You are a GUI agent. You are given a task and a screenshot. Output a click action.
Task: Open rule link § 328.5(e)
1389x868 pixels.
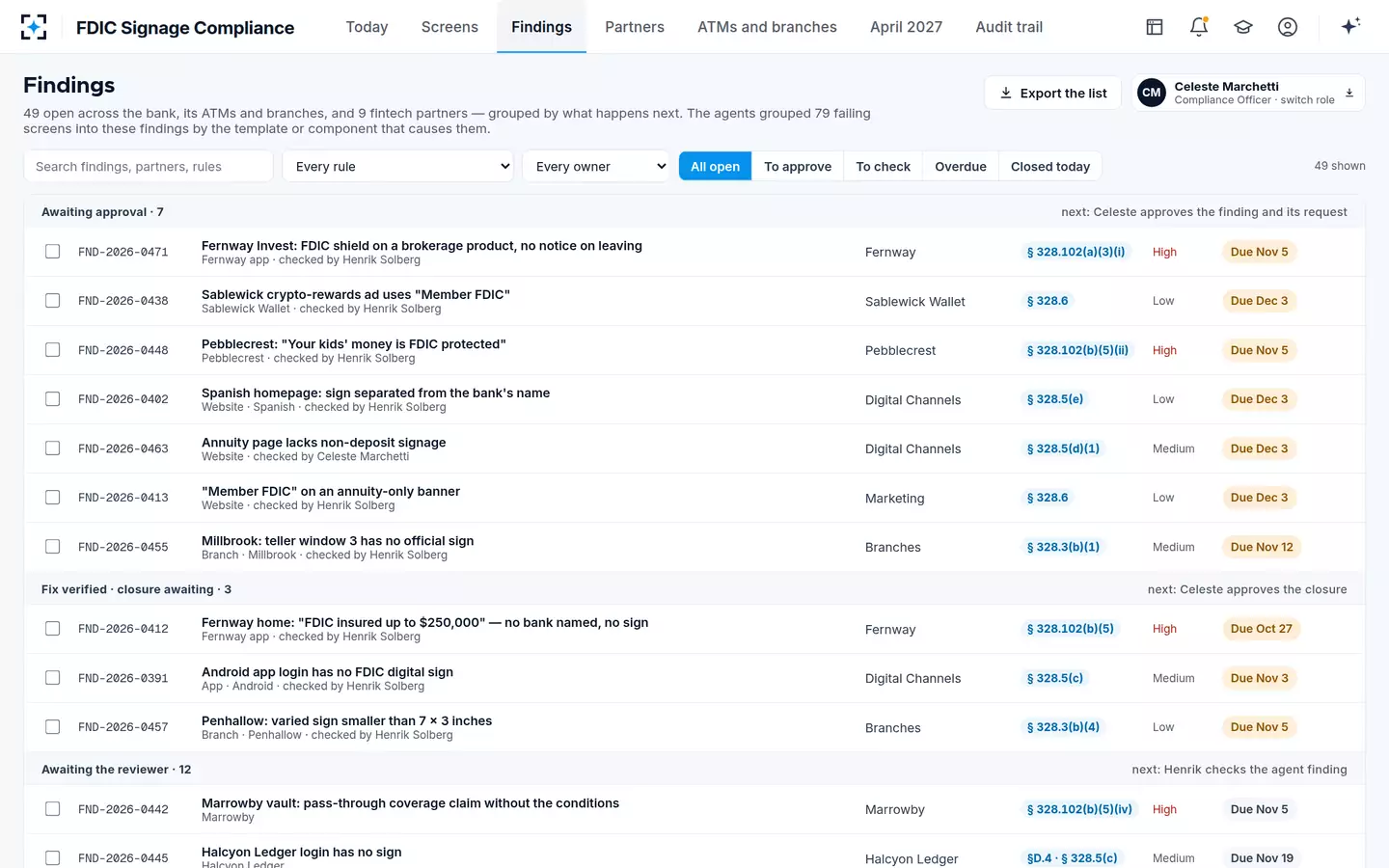click(1054, 399)
